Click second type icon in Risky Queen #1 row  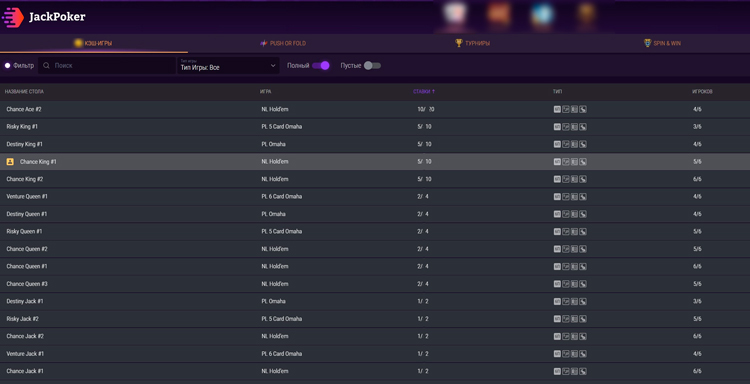tap(566, 231)
